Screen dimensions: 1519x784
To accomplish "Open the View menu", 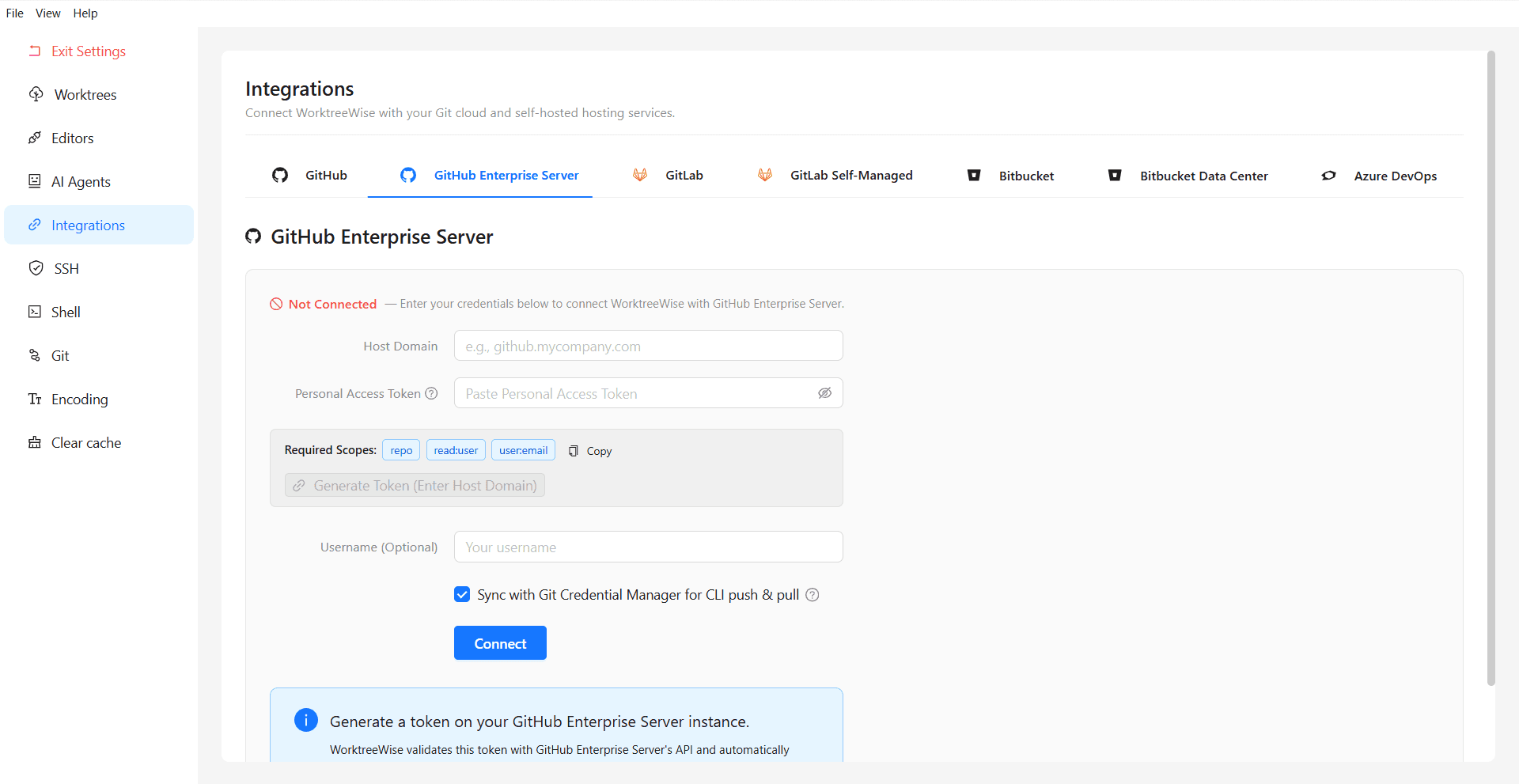I will point(47,13).
